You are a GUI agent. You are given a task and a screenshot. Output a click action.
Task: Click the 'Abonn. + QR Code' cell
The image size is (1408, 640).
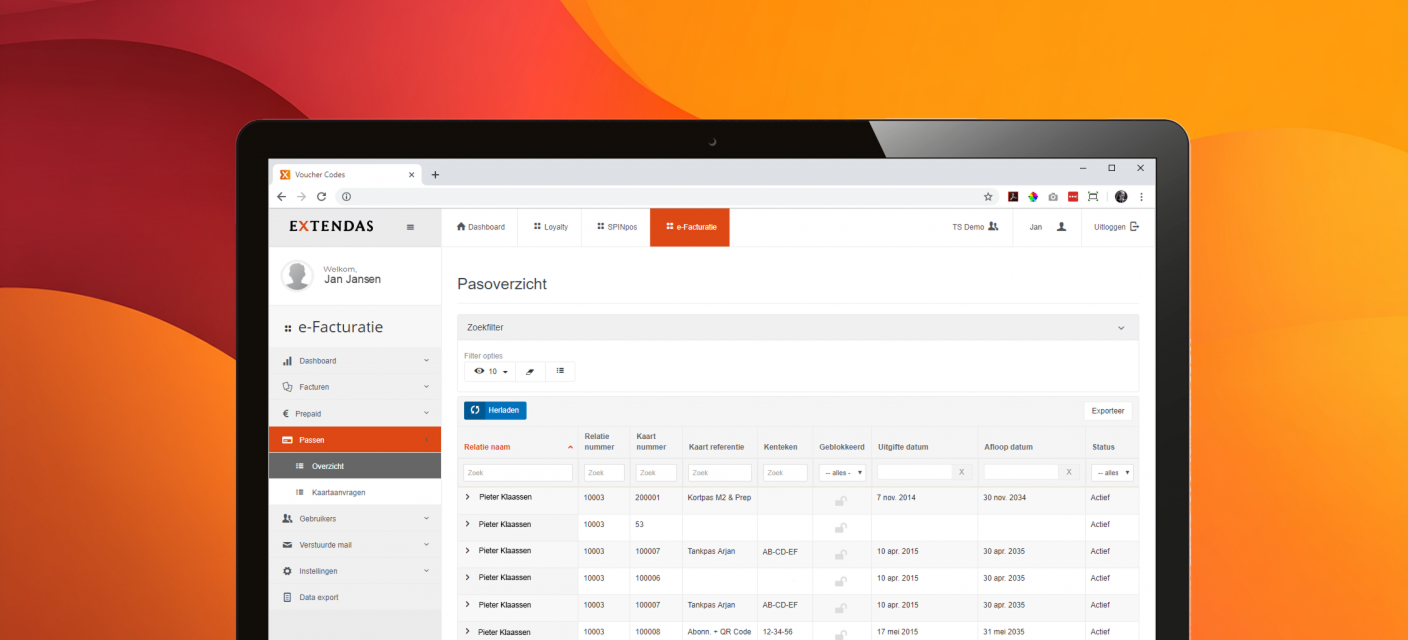[x=719, y=632]
